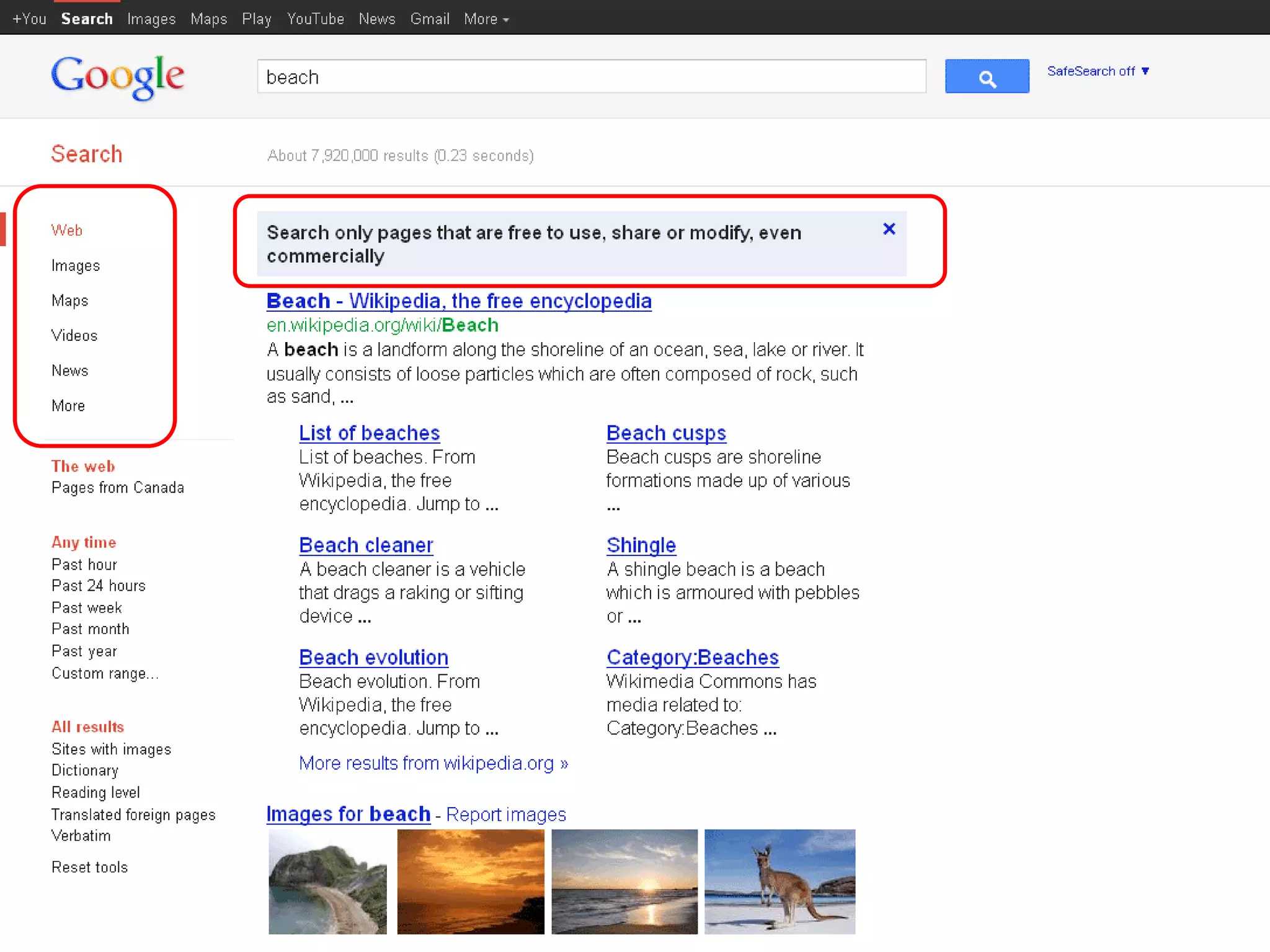This screenshot has height=952, width=1270.
Task: Open the kangaroo beach image thumbnail
Action: [779, 881]
